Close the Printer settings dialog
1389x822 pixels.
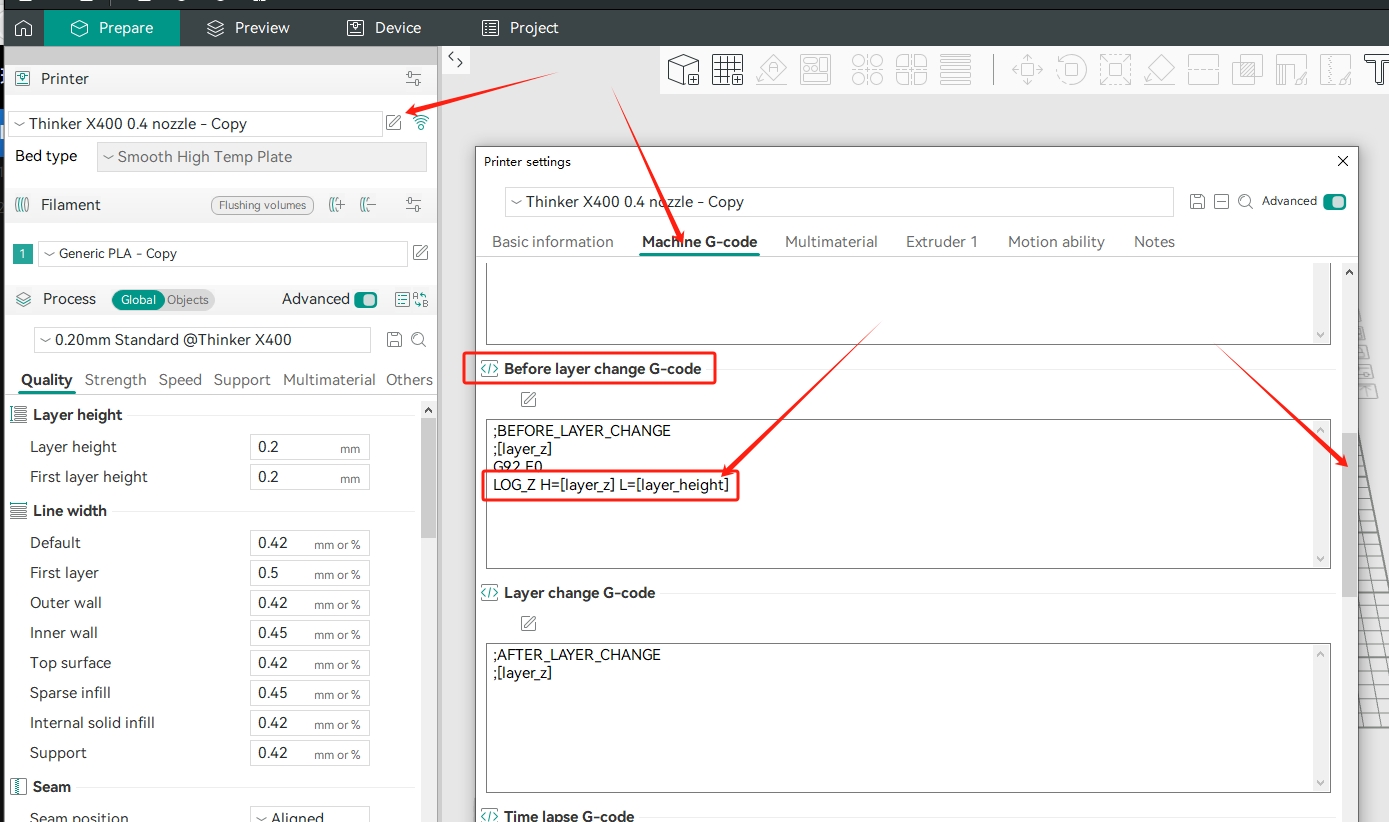(1343, 161)
